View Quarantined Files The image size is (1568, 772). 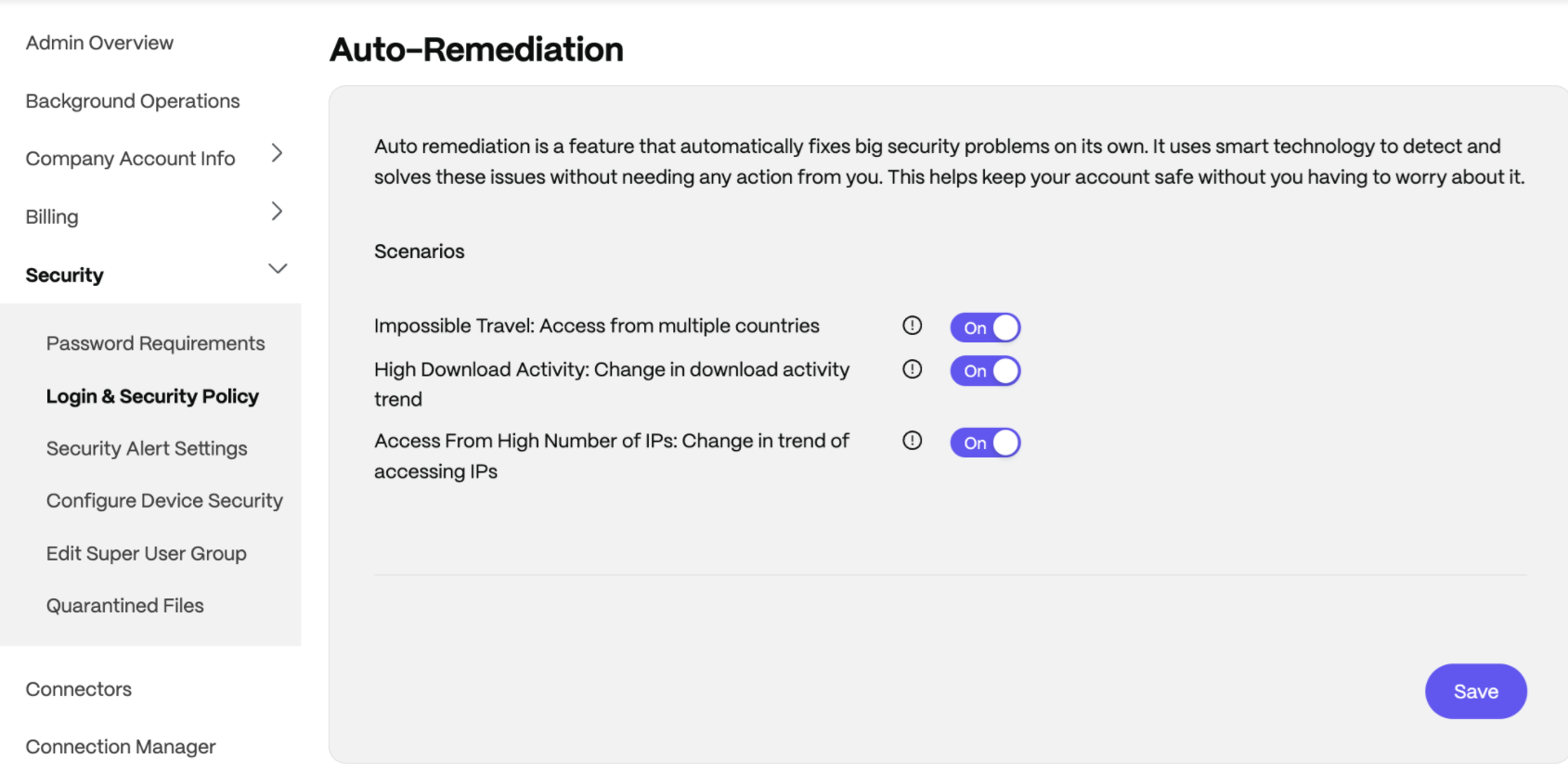click(x=125, y=606)
